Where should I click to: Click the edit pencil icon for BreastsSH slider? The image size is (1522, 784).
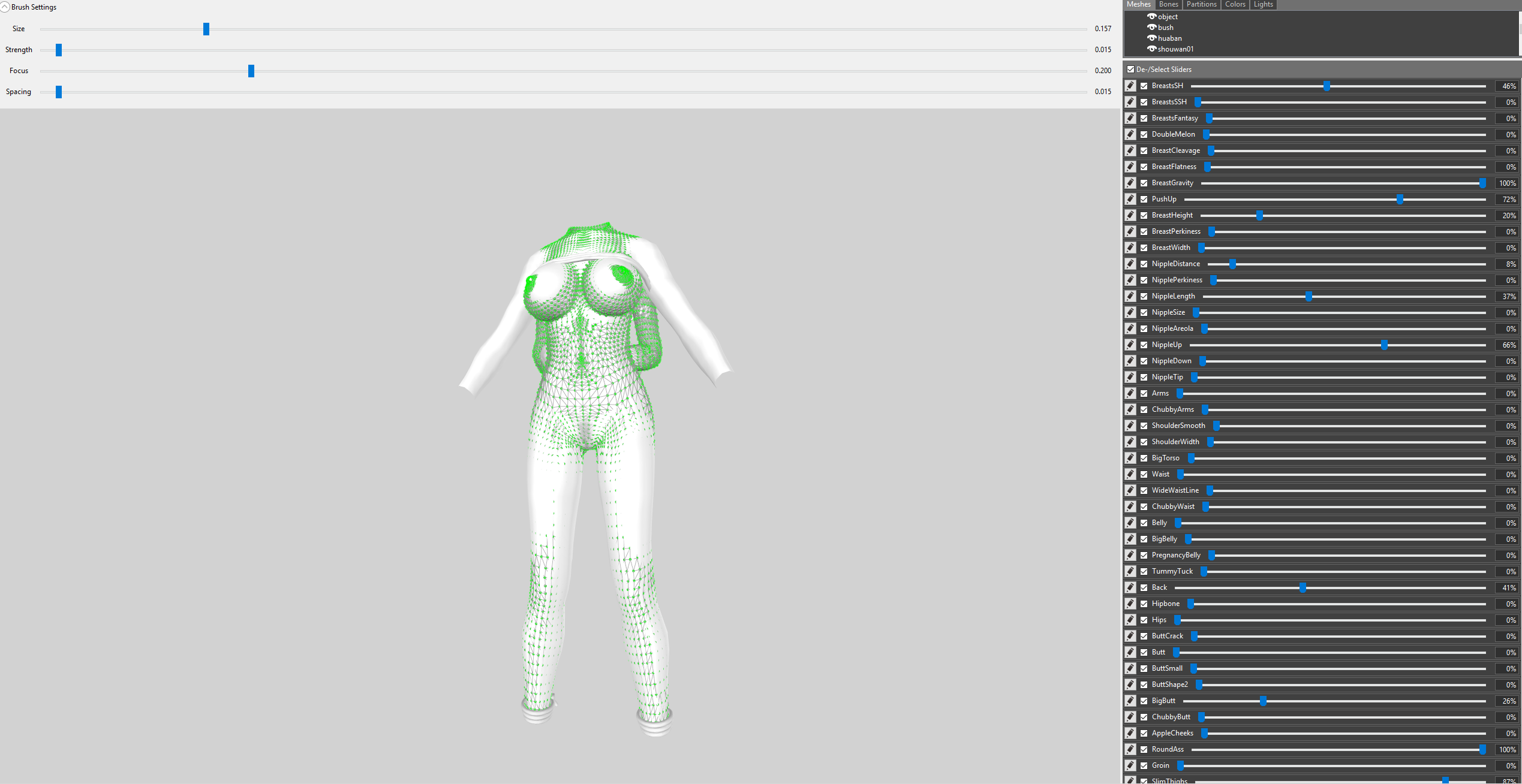pyautogui.click(x=1130, y=86)
